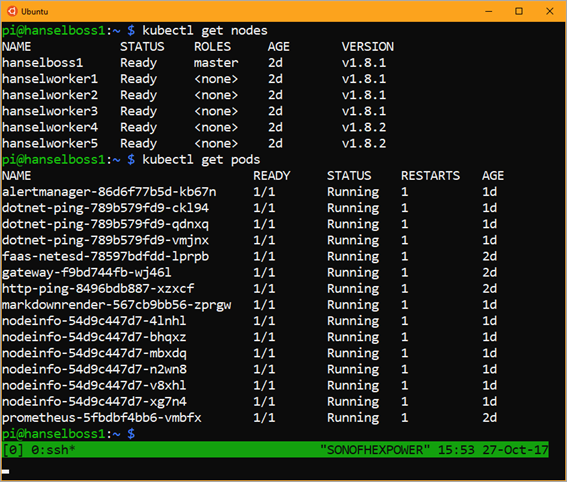
Task: Close the Ubuntu terminal window
Action: click(550, 11)
